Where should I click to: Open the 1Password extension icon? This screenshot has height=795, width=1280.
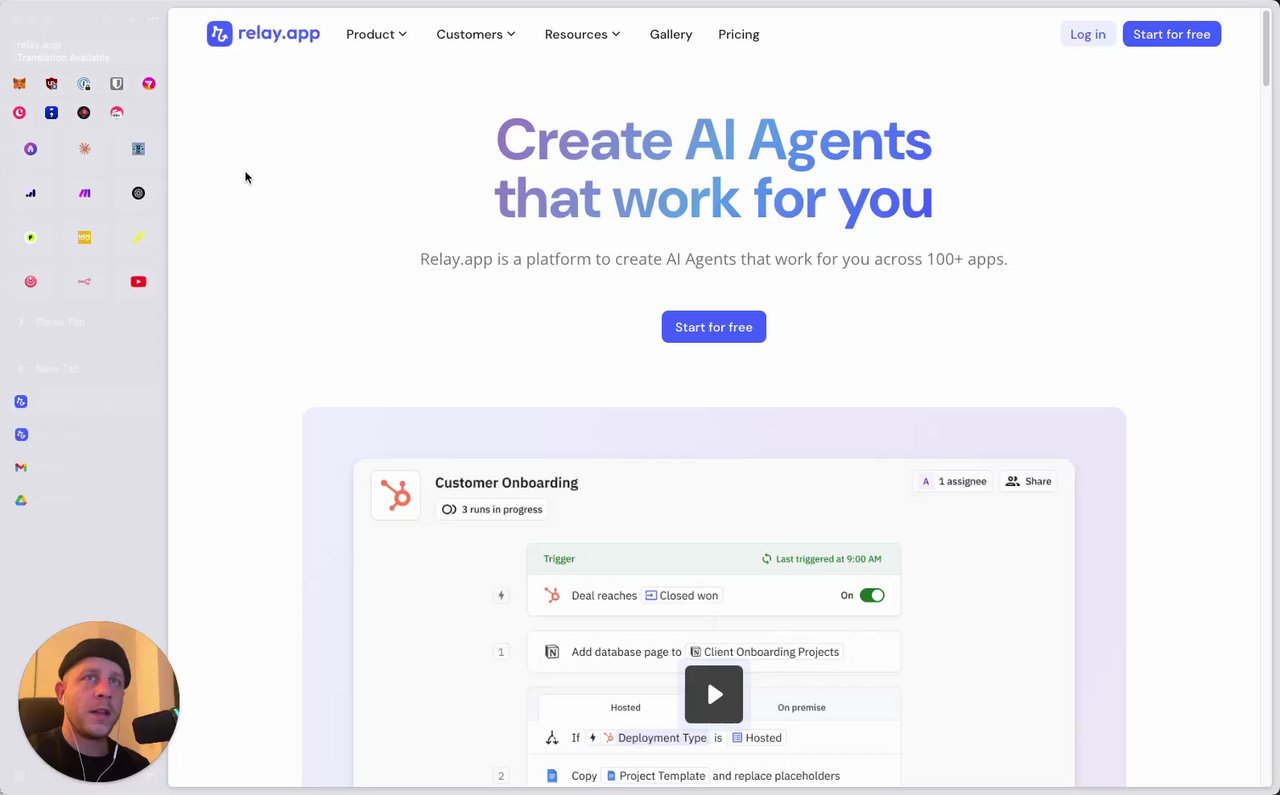84,84
